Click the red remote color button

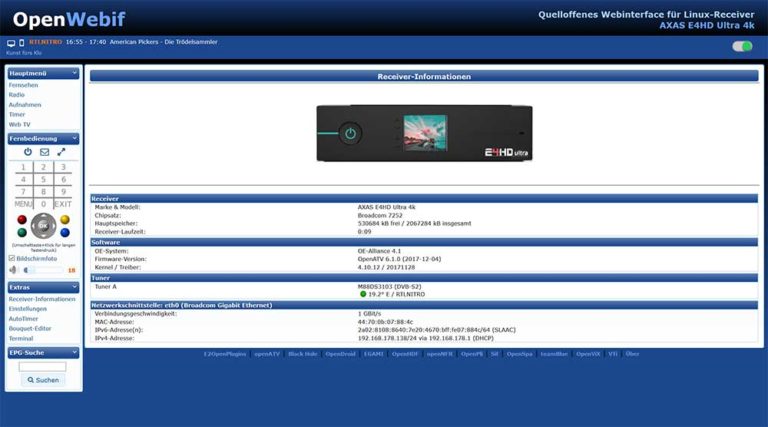click(x=22, y=219)
